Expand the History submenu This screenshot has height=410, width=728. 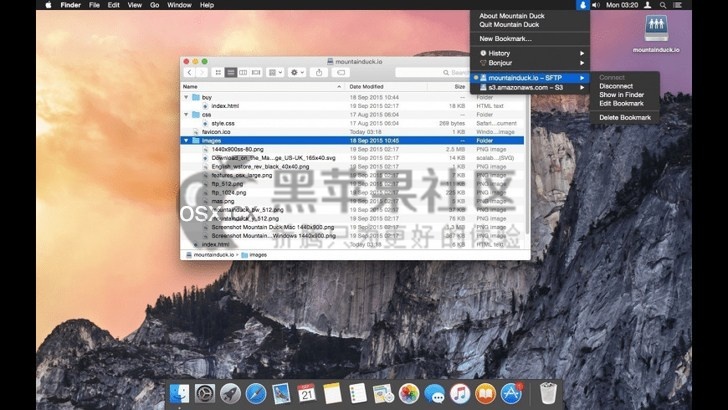[531, 53]
